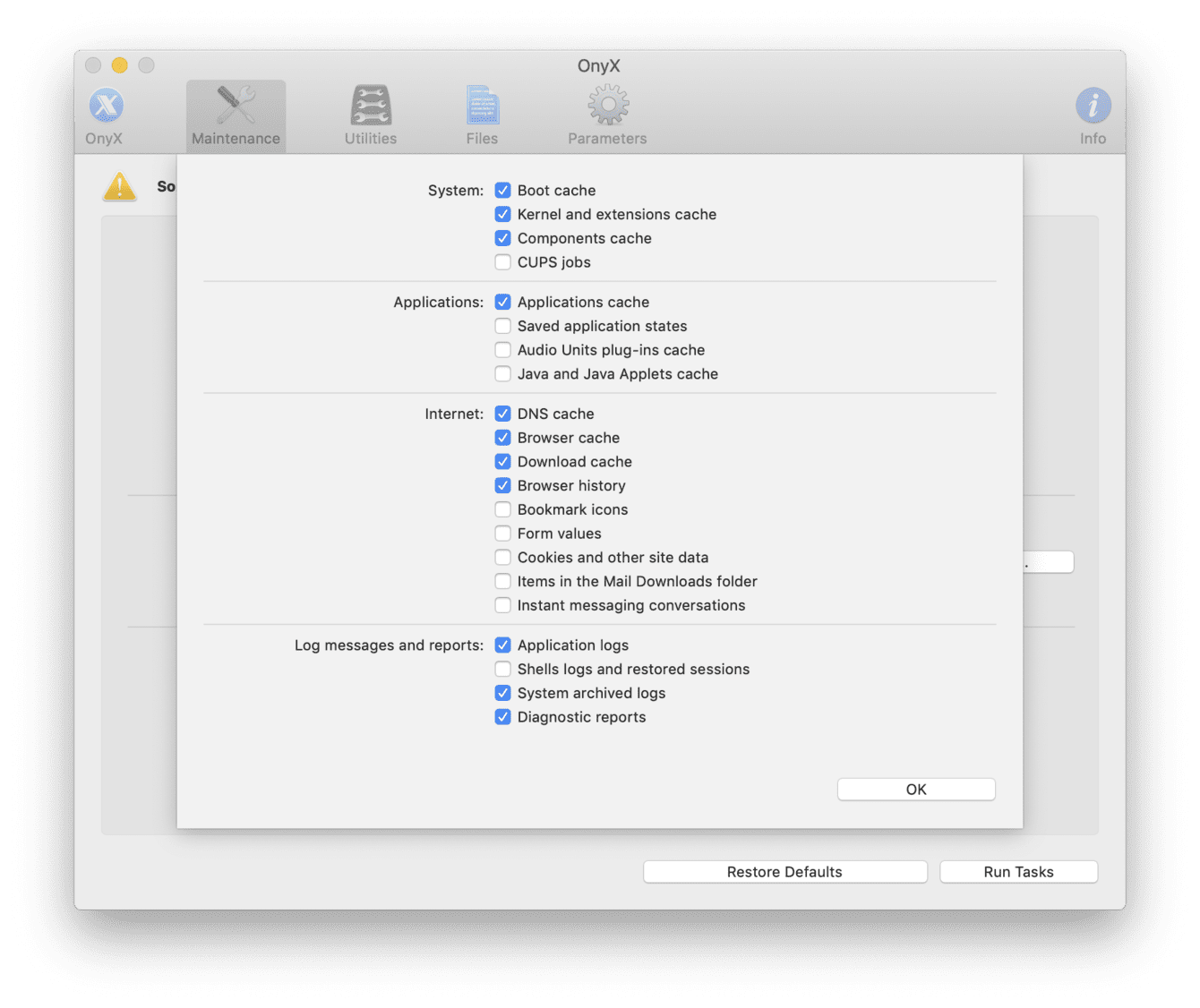Click the Run Tasks button
The height and width of the screenshot is (1008, 1200).
[1018, 872]
